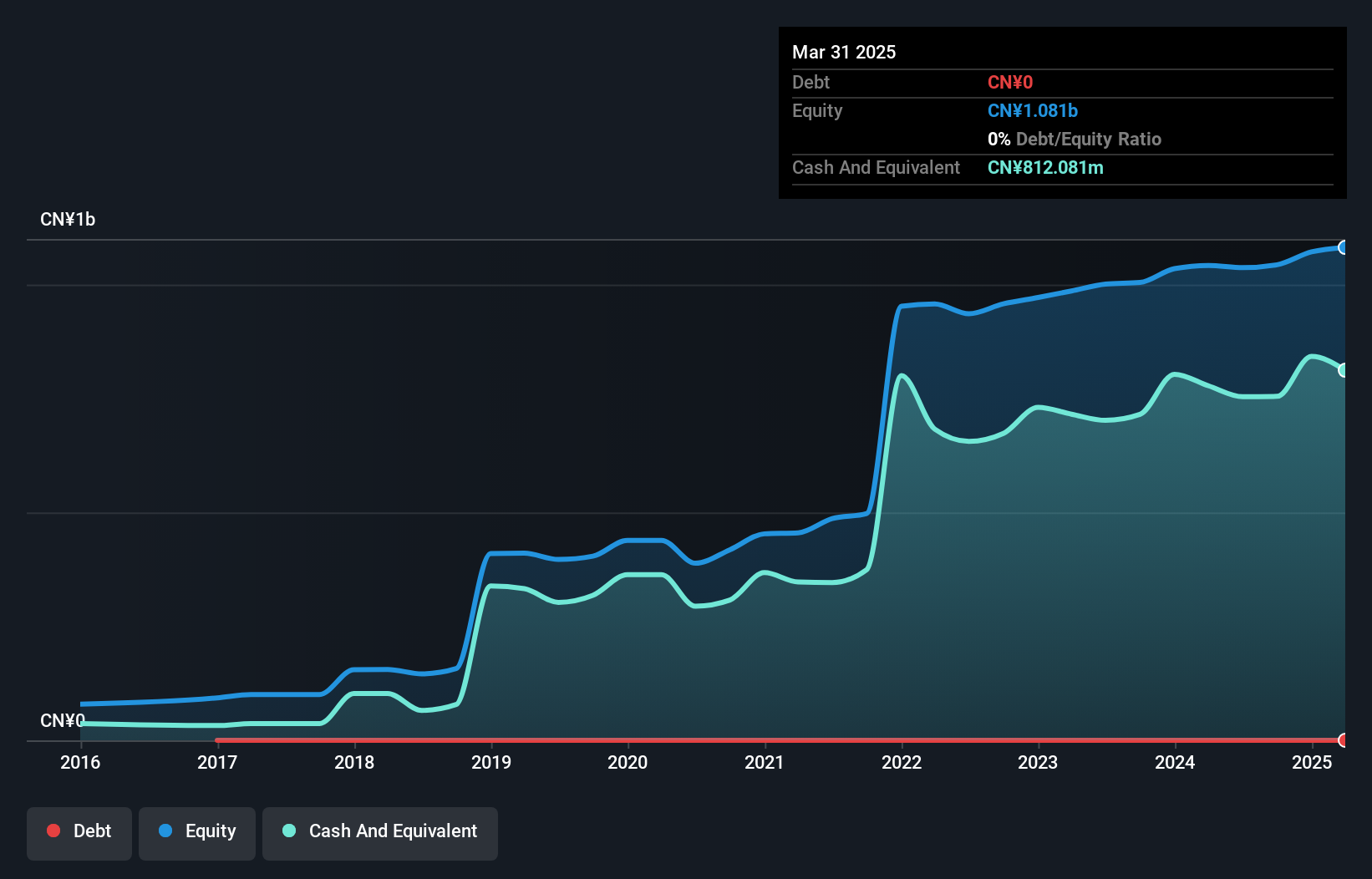
Task: Select the Equity endpoint marker on chart
Action: coord(1343,247)
